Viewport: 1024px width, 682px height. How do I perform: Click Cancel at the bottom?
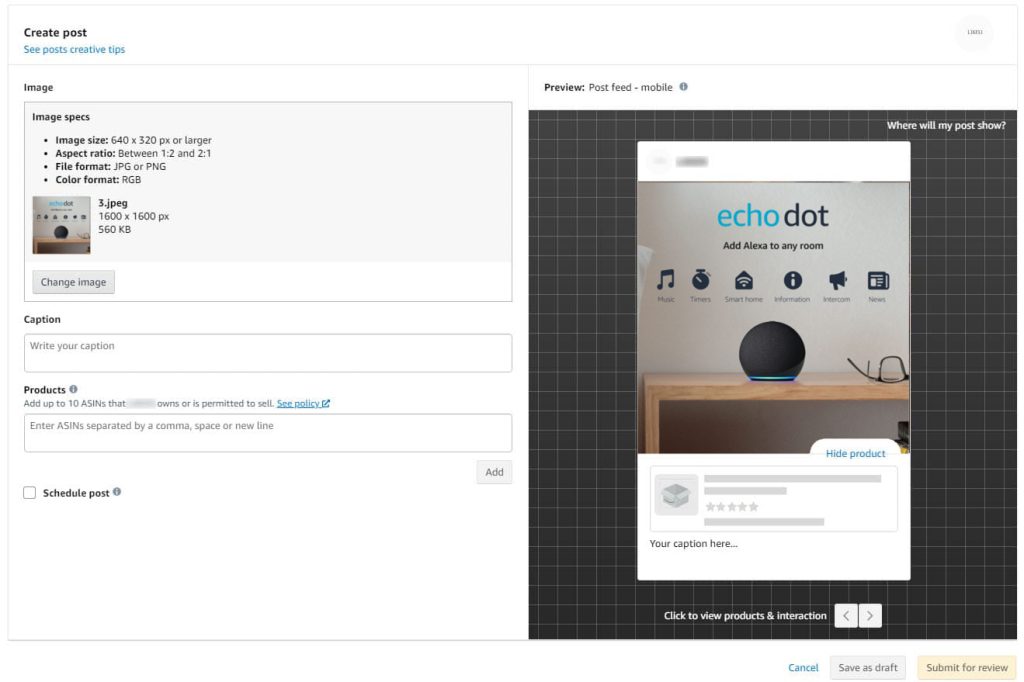(x=803, y=668)
